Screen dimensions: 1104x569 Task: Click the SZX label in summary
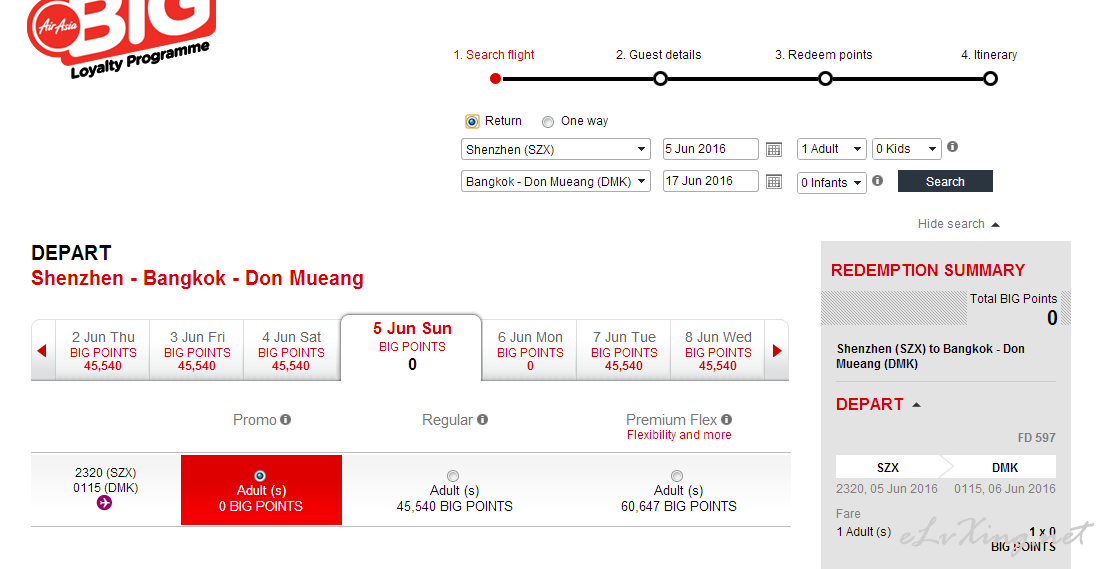click(888, 468)
